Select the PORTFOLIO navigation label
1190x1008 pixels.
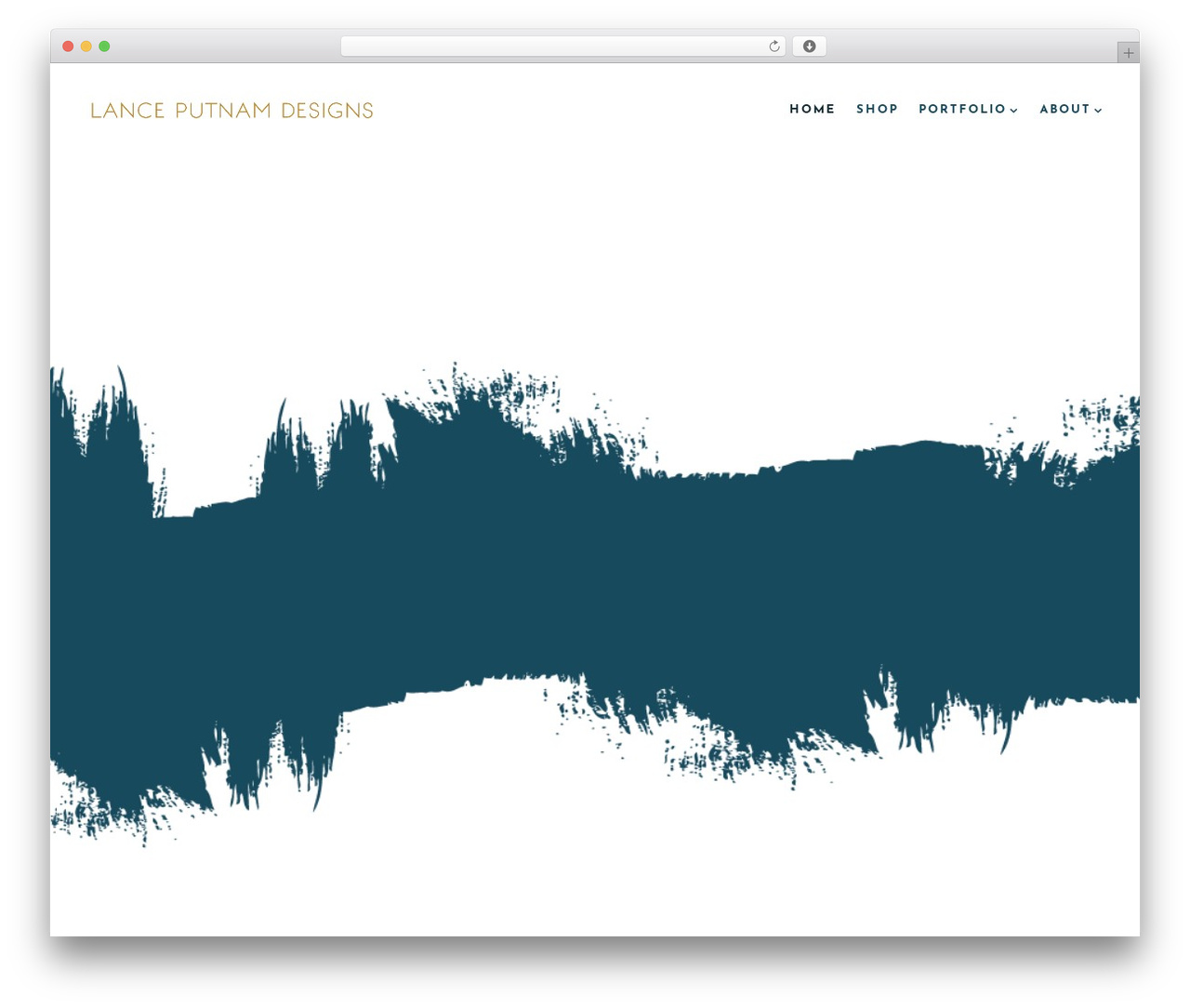(x=962, y=109)
